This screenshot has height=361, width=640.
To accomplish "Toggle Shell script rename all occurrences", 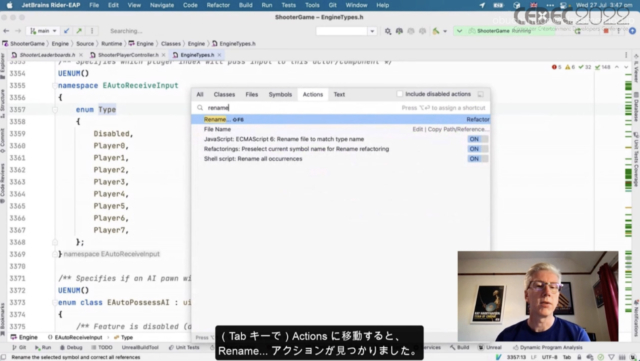I will [x=477, y=159].
